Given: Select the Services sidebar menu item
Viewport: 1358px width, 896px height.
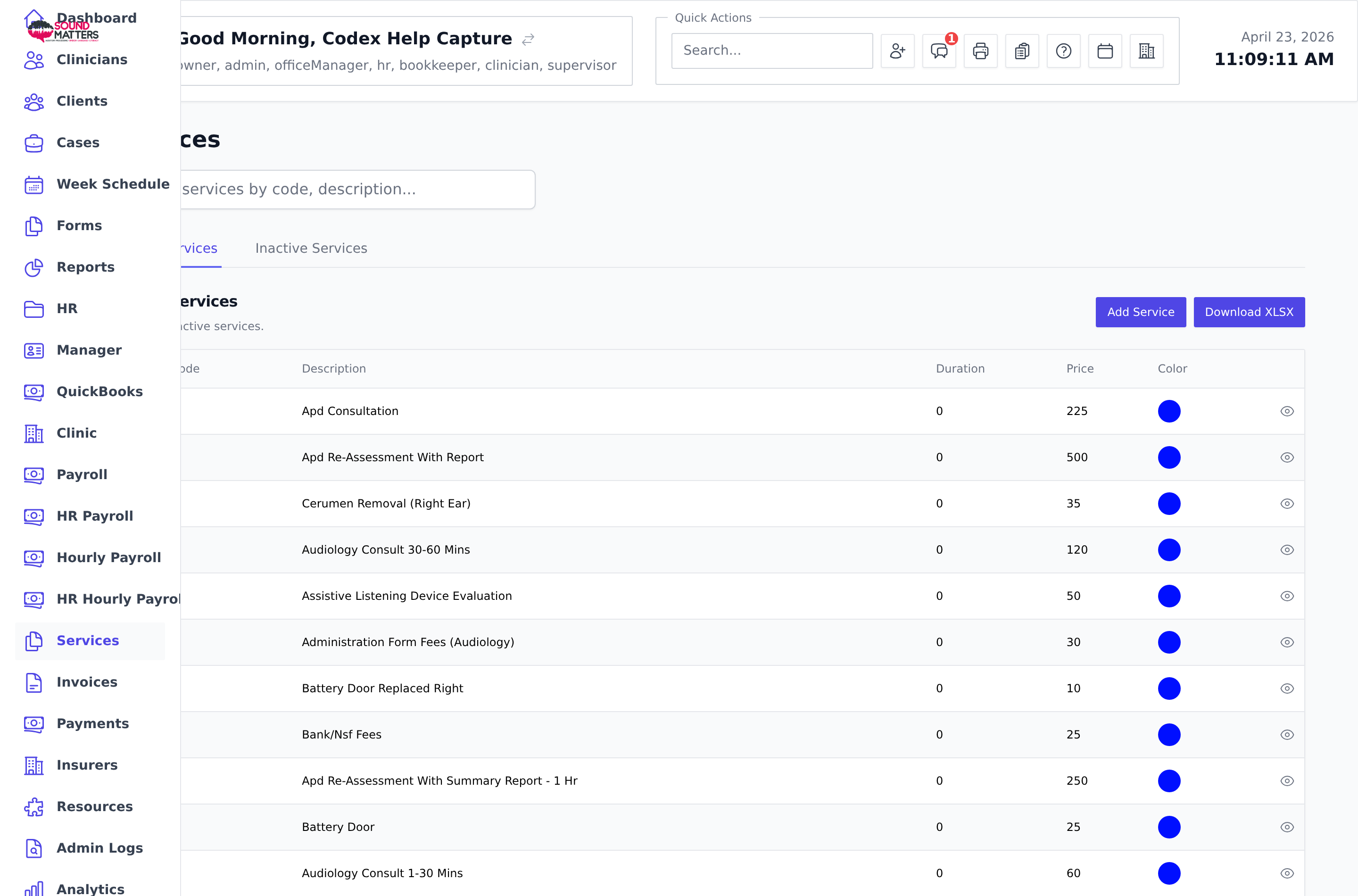Looking at the screenshot, I should [x=90, y=641].
